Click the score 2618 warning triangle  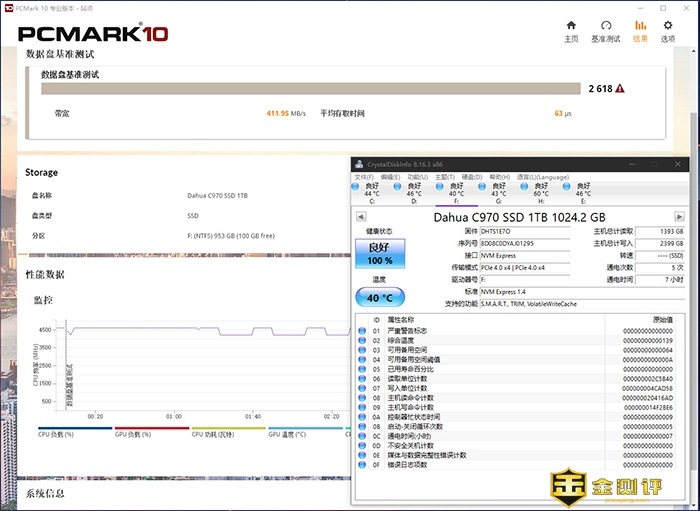[x=620, y=88]
